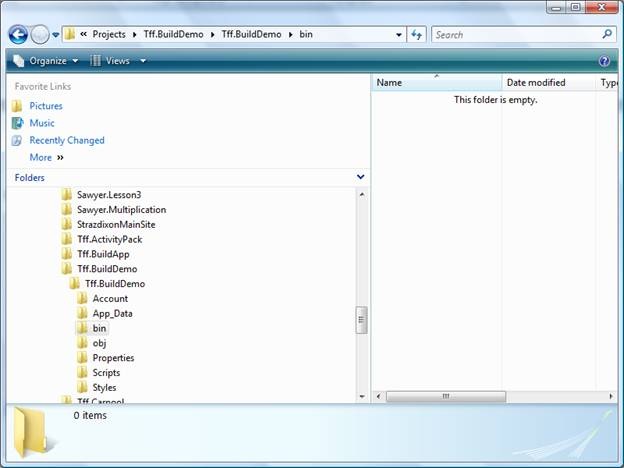Click the Refresh button beside address bar

[417, 35]
